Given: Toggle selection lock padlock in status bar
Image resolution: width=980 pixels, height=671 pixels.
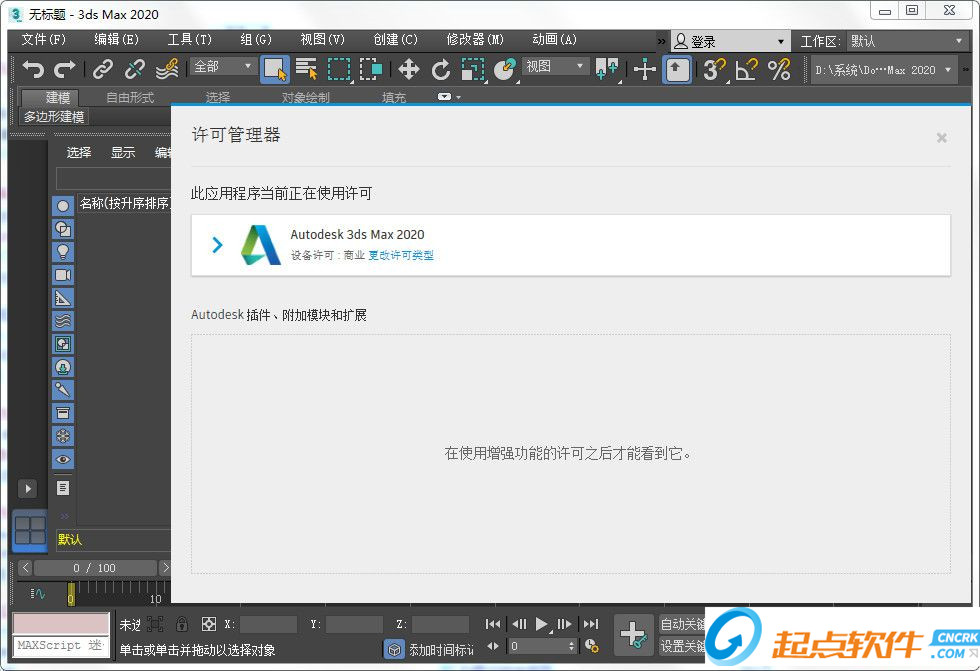Looking at the screenshot, I should tap(181, 624).
